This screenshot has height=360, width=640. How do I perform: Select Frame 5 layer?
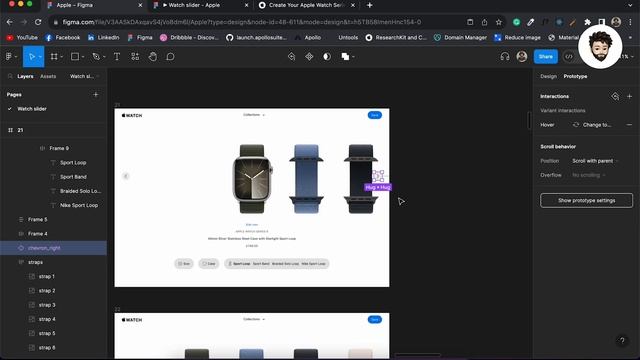(38, 220)
